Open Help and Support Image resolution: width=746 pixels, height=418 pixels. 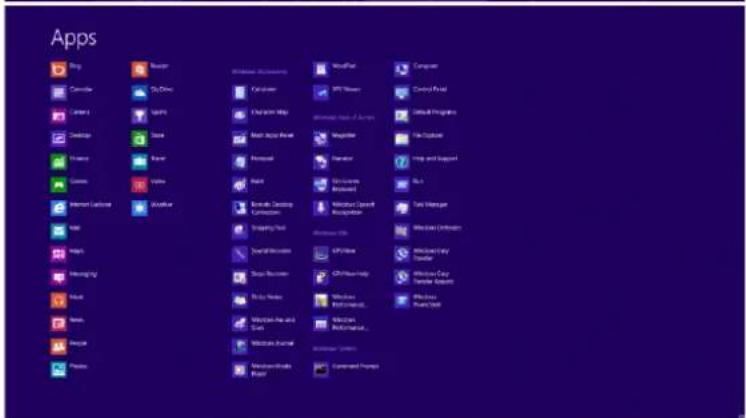click(426, 162)
